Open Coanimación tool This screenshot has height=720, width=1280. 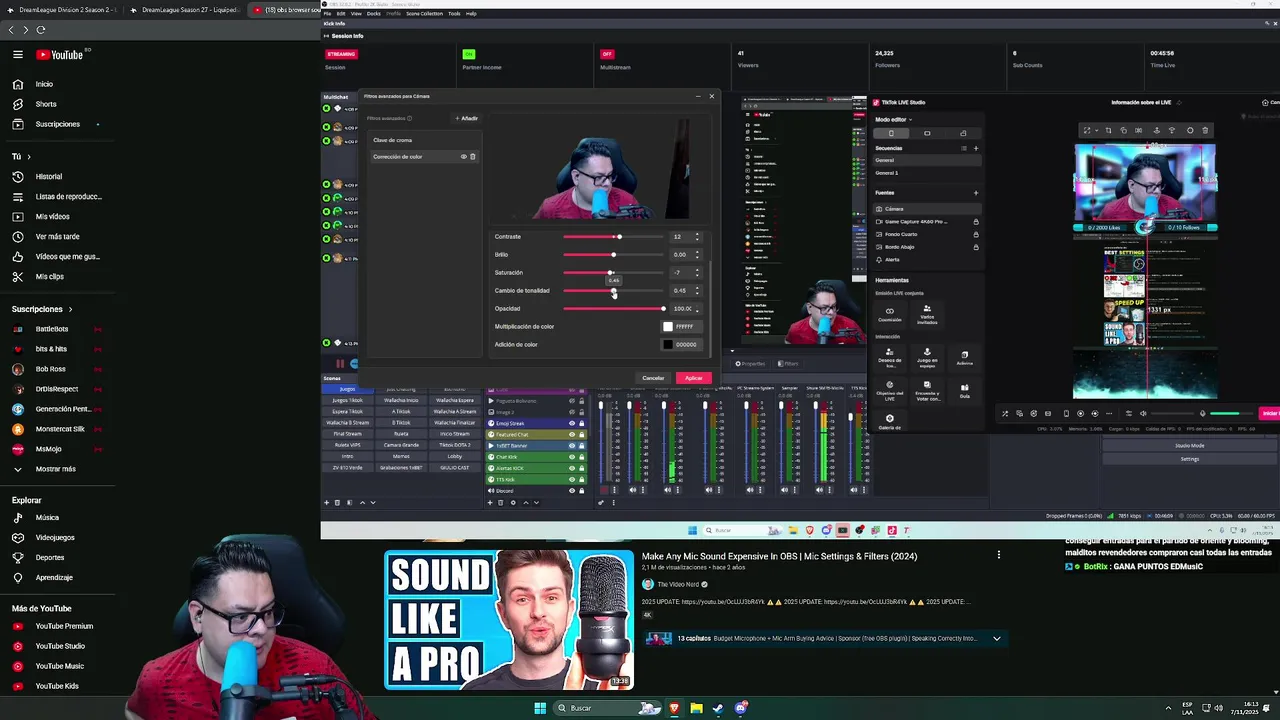pos(890,314)
